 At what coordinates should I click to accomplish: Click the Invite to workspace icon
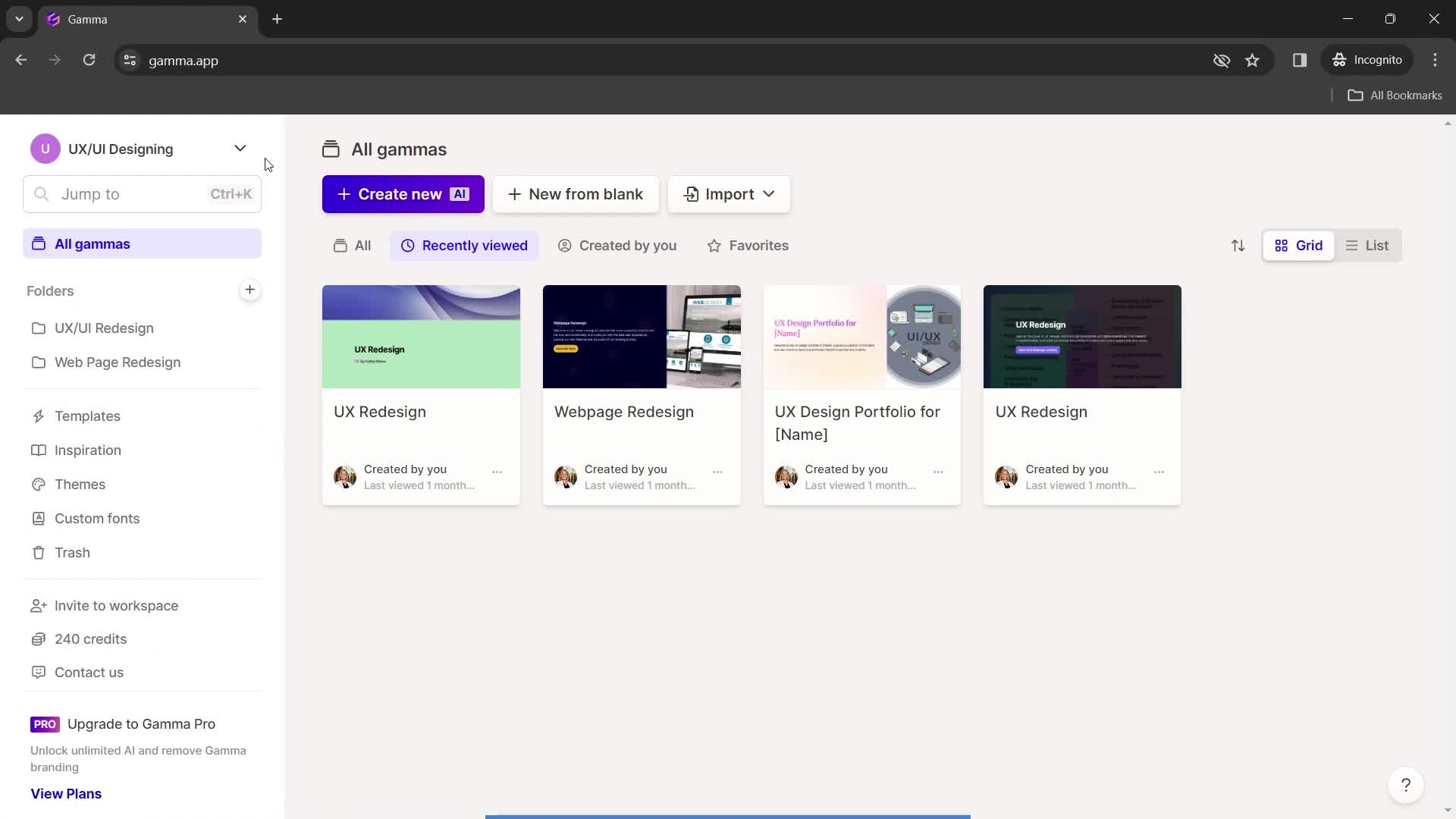point(37,605)
